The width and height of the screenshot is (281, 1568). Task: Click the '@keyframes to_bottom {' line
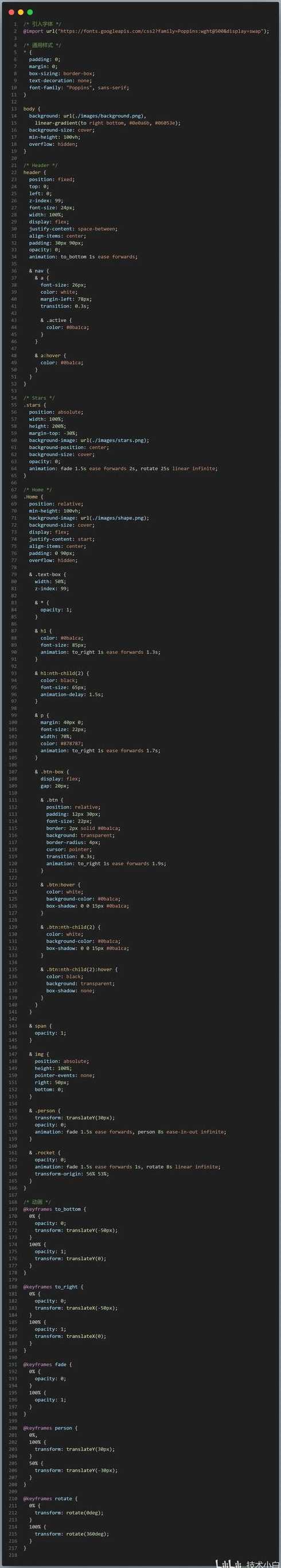[54, 1209]
